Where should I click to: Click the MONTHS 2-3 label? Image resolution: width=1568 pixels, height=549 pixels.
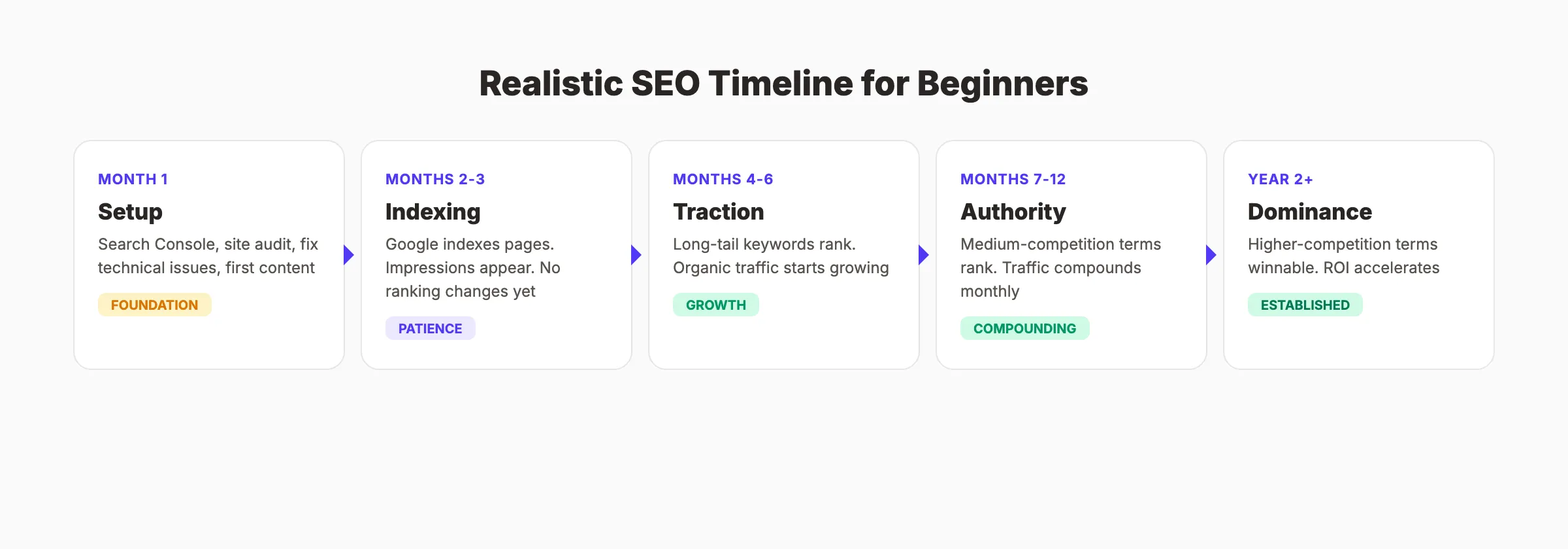pyautogui.click(x=435, y=179)
